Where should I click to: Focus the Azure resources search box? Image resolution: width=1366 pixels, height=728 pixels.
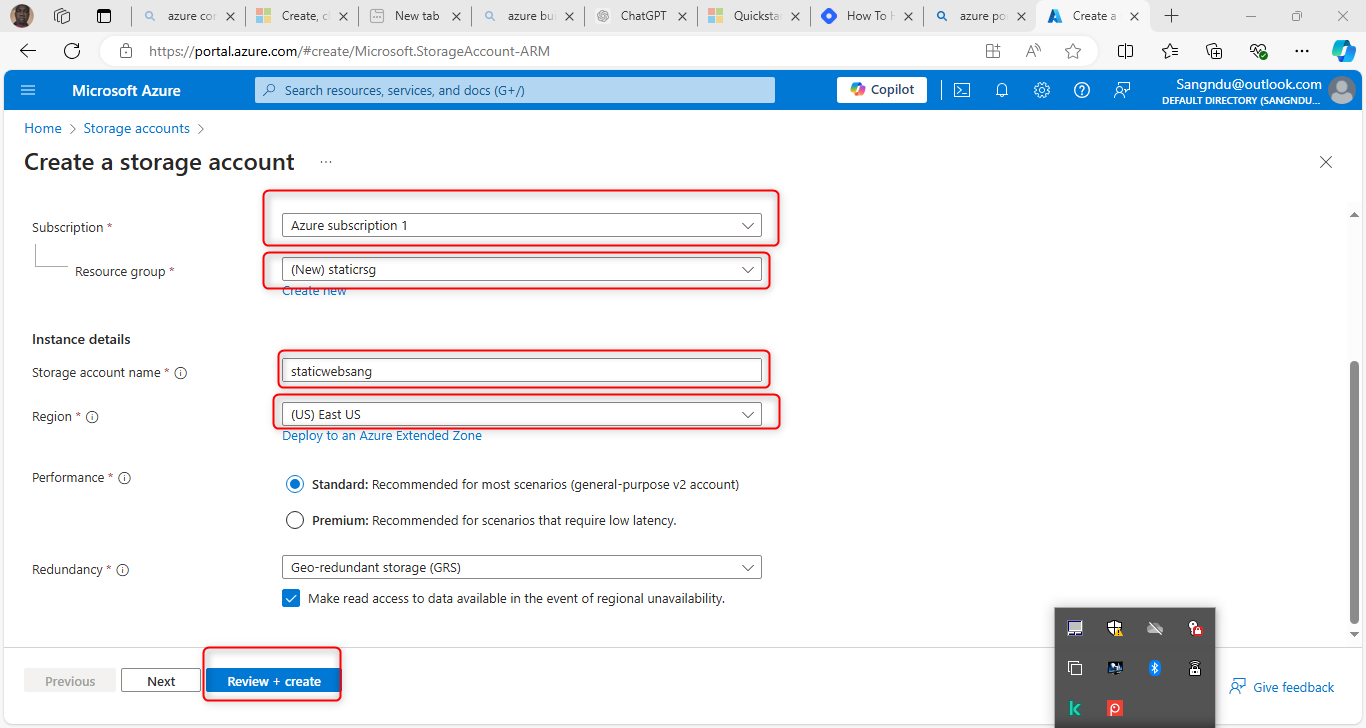coord(515,90)
